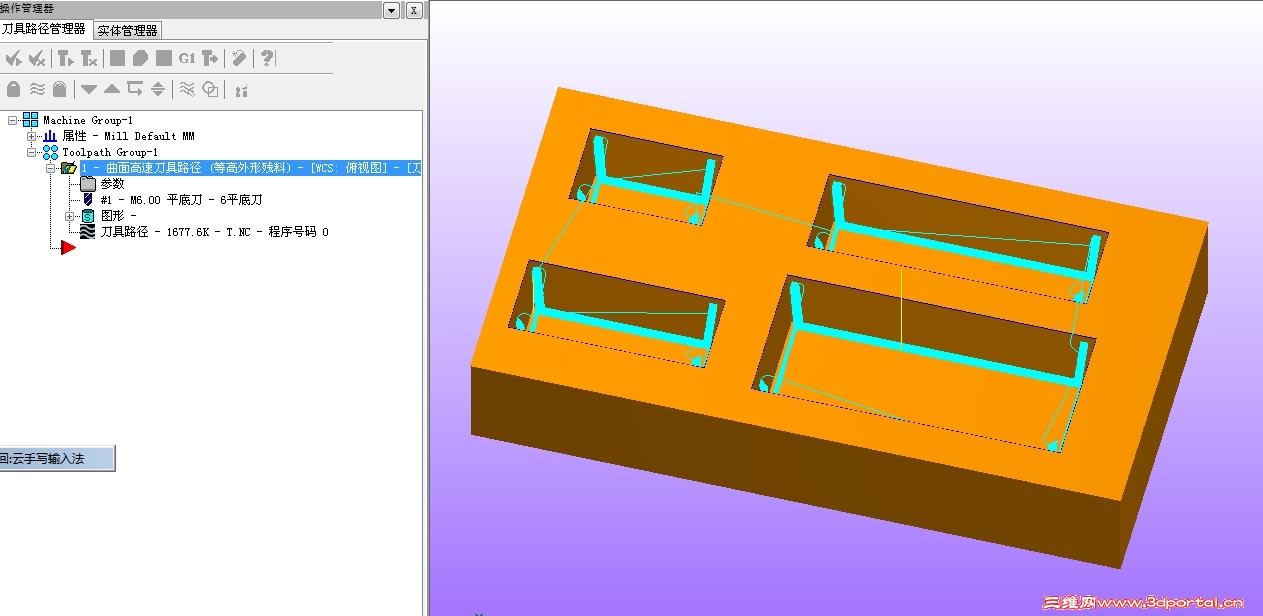
Task: Post selected operations with G1 icon
Action: (187, 59)
